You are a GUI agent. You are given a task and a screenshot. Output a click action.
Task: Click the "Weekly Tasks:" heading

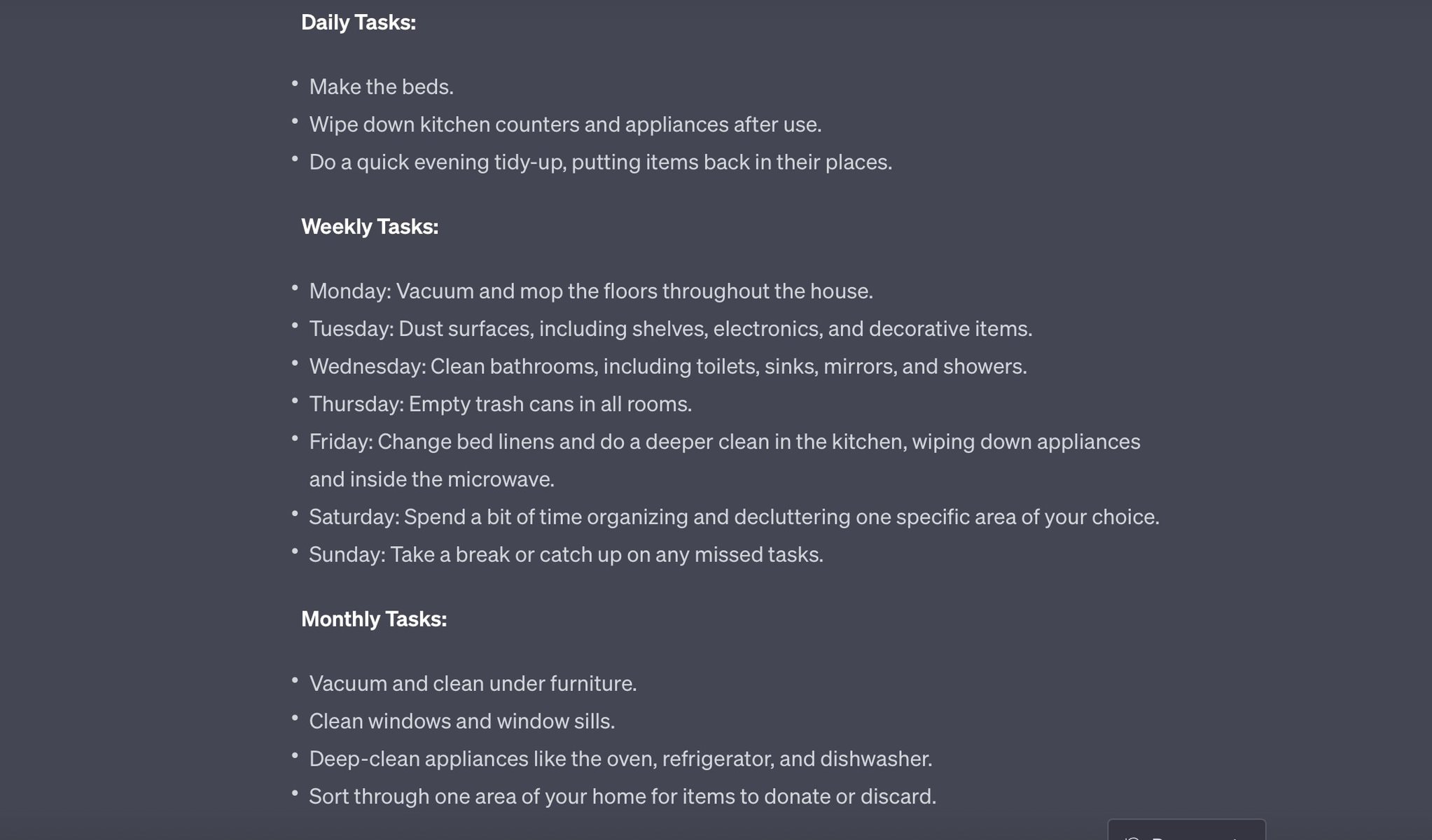pyautogui.click(x=369, y=227)
